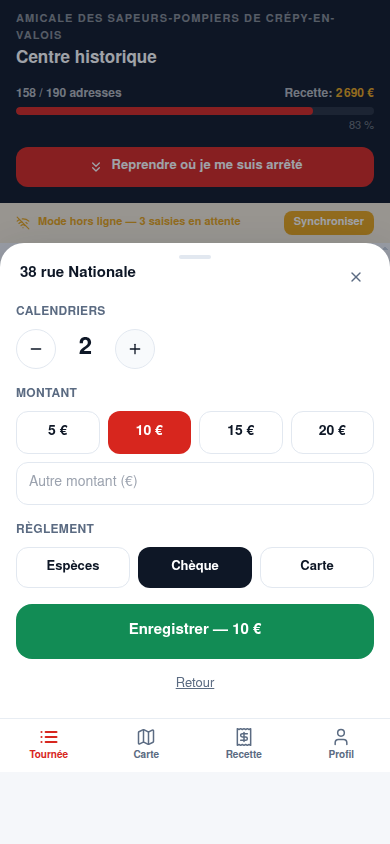Choose Espèces as payment method

(x=73, y=567)
